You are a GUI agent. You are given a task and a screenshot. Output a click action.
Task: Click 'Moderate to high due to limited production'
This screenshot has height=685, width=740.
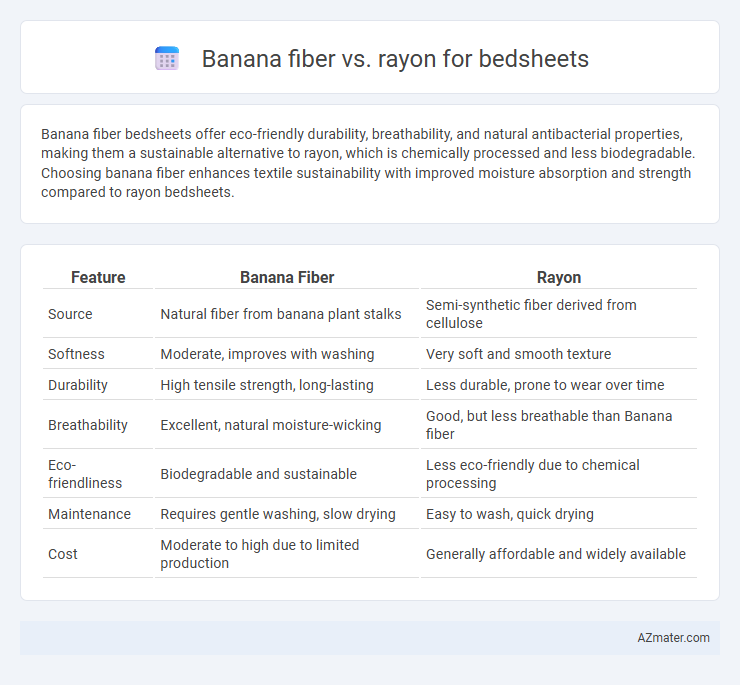point(260,554)
